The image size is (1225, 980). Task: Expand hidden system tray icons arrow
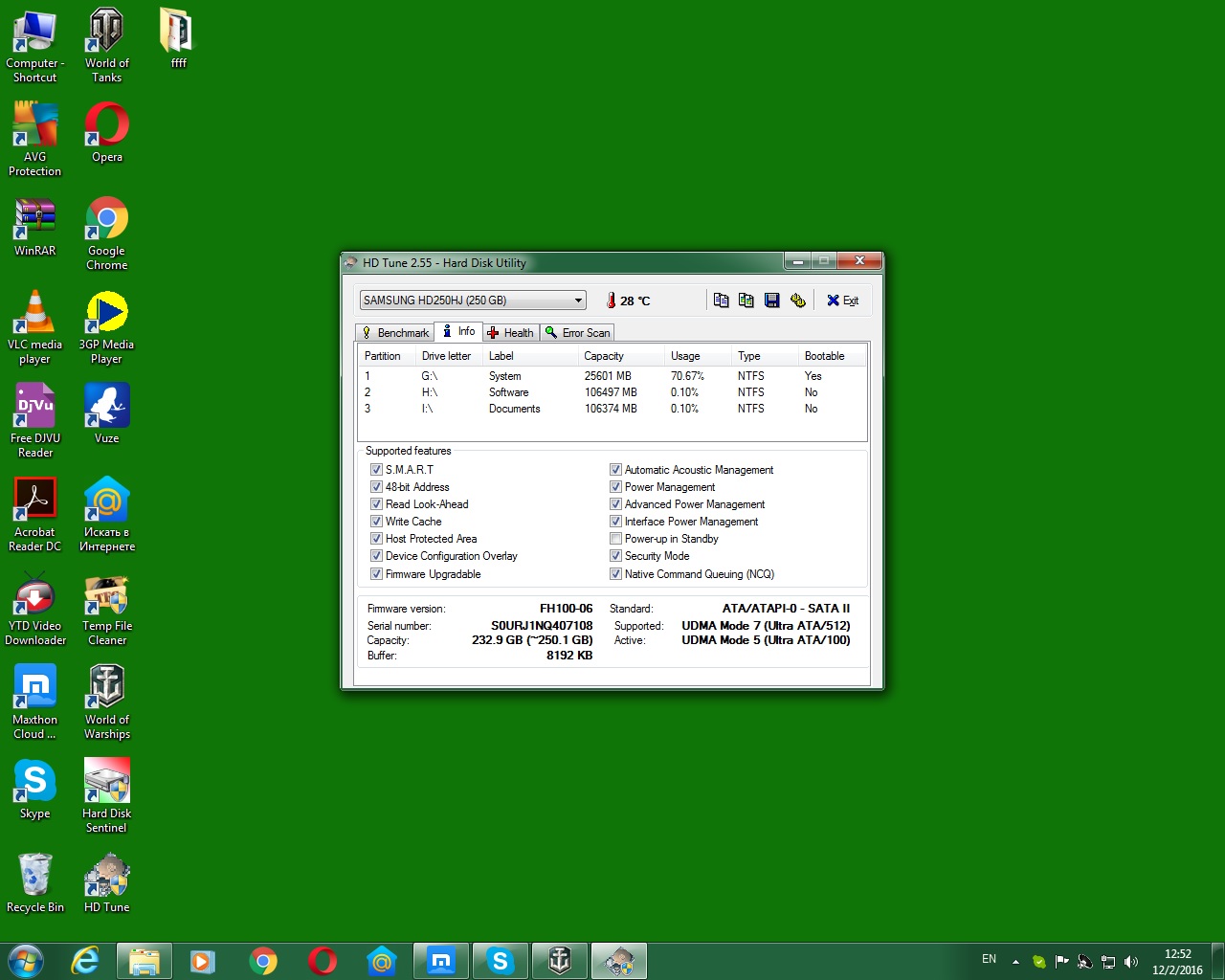[x=1015, y=961]
